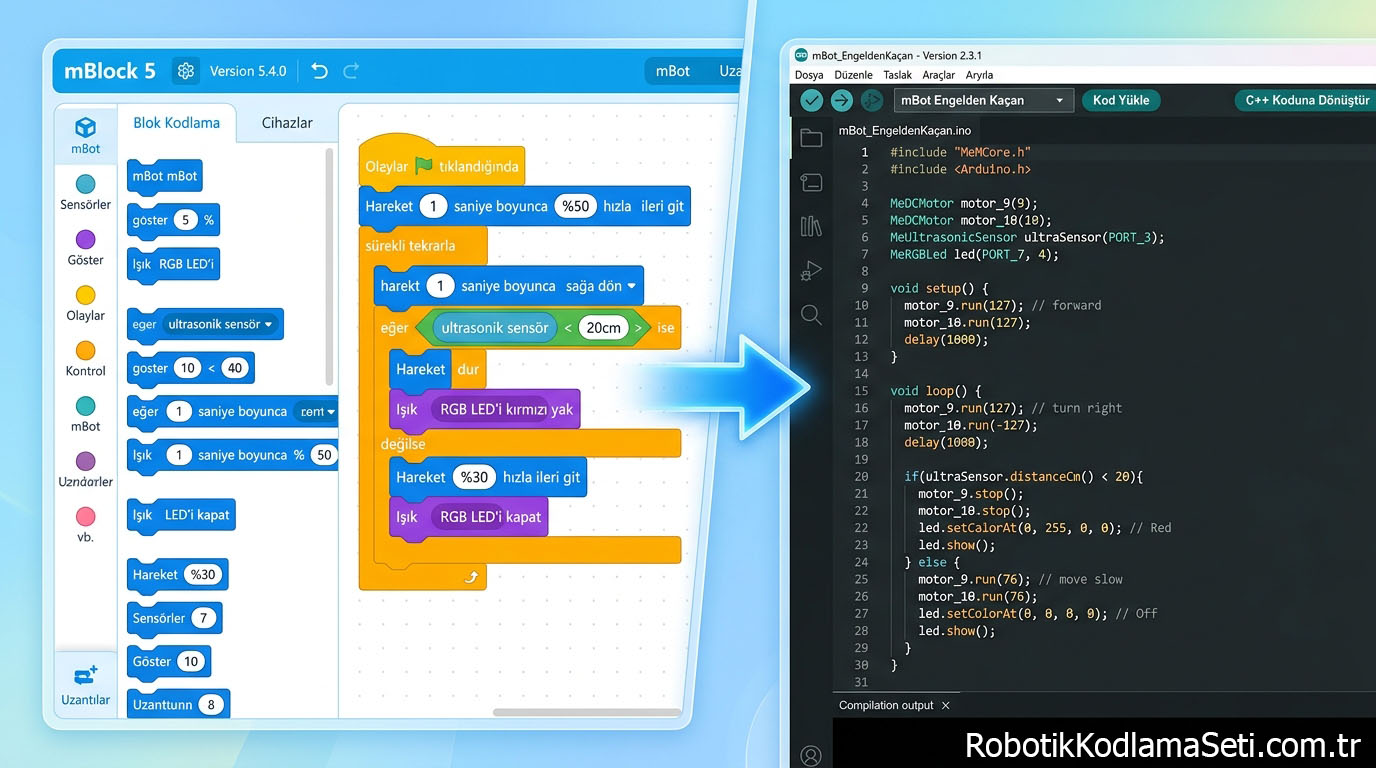Switch to the Blok Kodlama tab
1376x768 pixels.
(176, 123)
